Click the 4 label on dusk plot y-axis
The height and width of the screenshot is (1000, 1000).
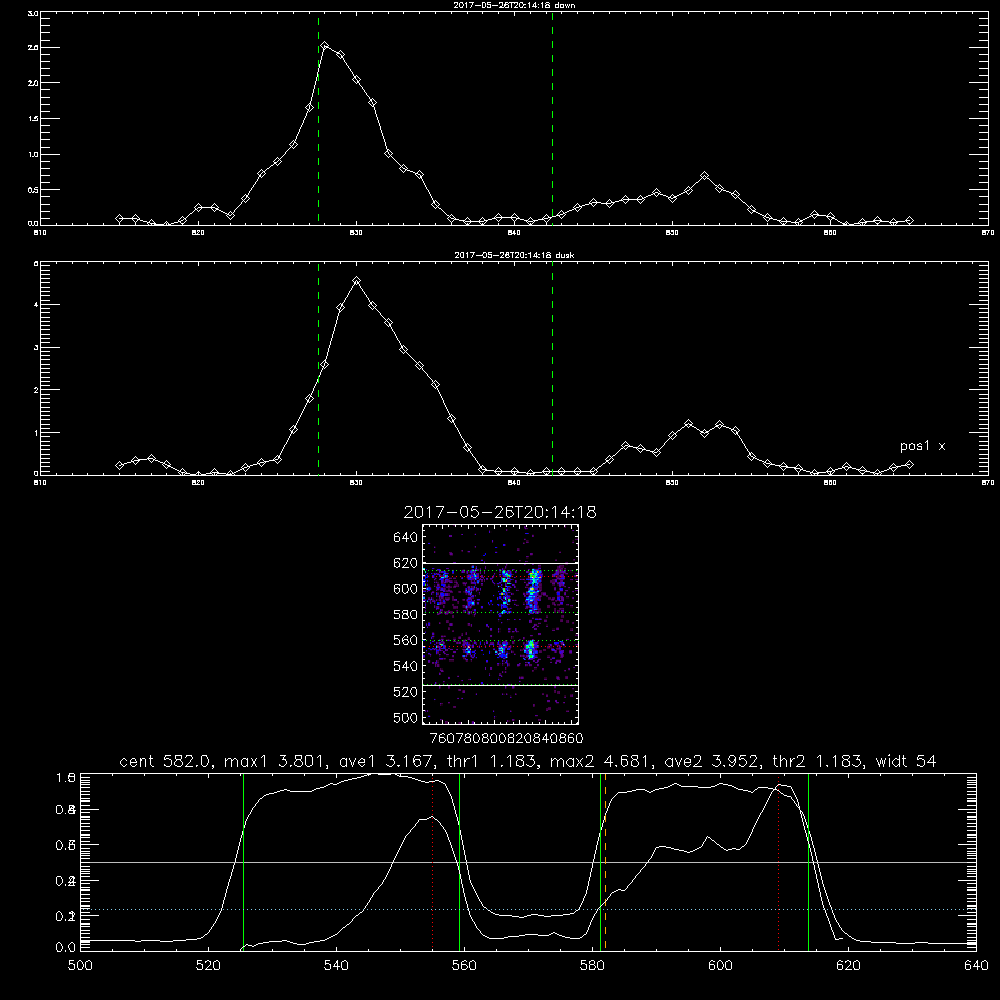point(36,305)
